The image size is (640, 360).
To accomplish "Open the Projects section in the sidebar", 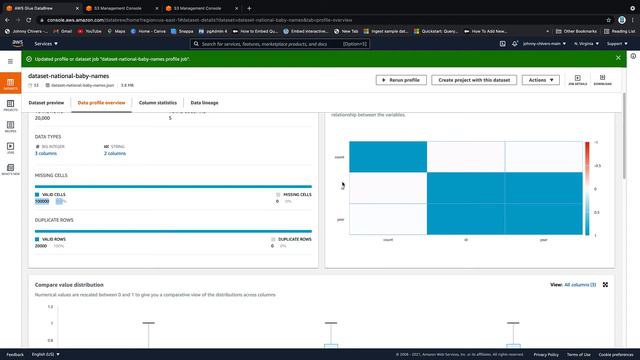I will pos(11,105).
